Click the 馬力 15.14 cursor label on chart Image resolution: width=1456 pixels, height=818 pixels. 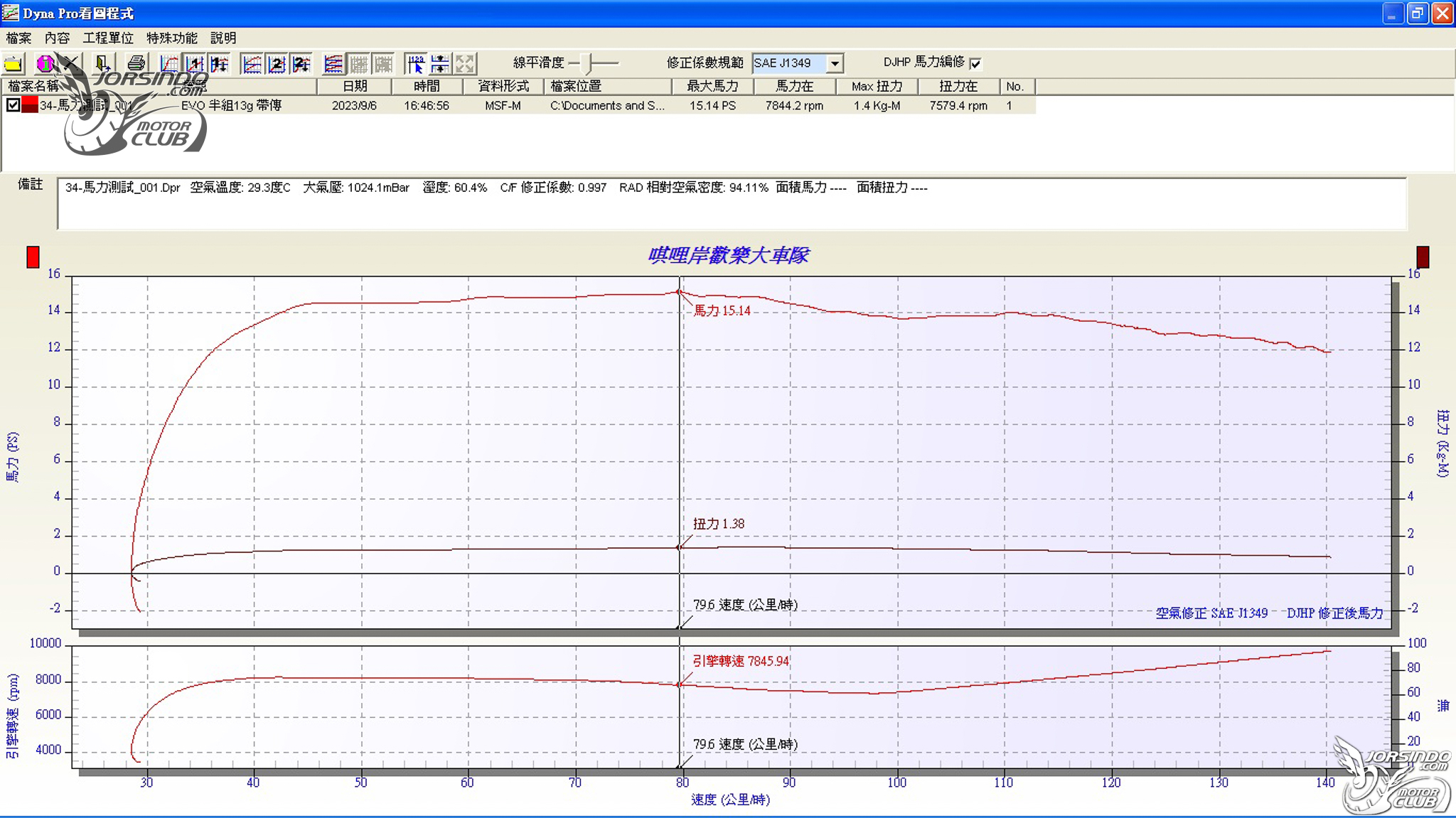pyautogui.click(x=722, y=311)
